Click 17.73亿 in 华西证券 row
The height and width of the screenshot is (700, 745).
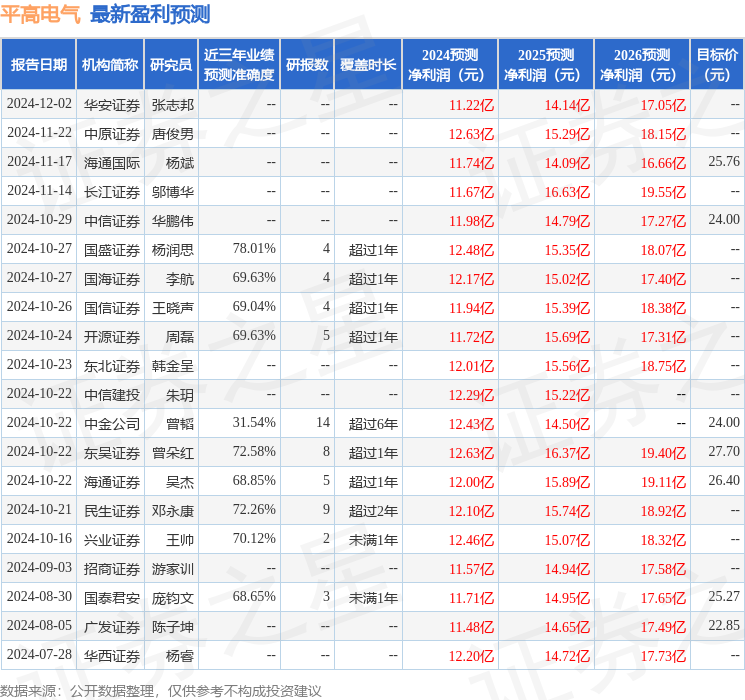[x=663, y=656]
